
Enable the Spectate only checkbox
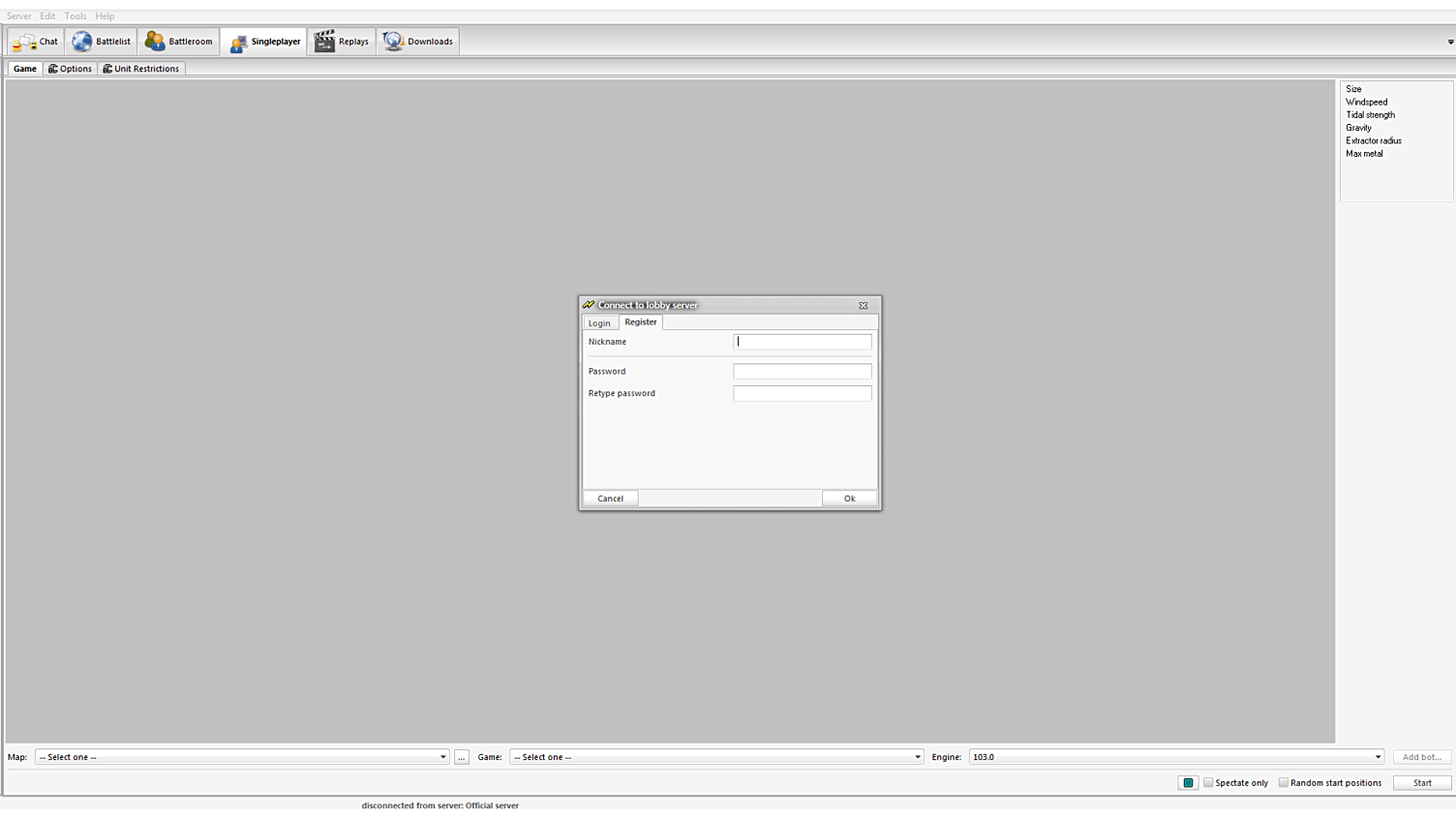coord(1208,782)
